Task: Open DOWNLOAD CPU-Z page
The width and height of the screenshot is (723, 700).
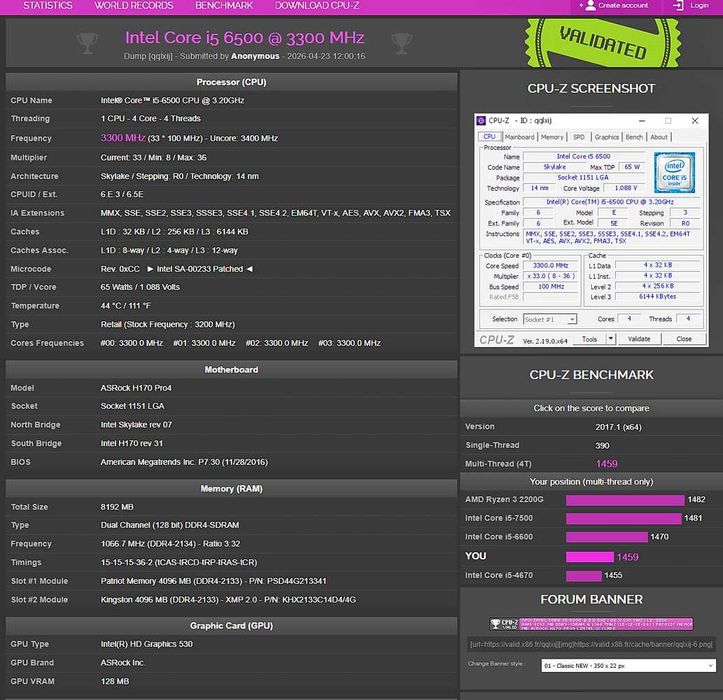Action: tap(317, 6)
